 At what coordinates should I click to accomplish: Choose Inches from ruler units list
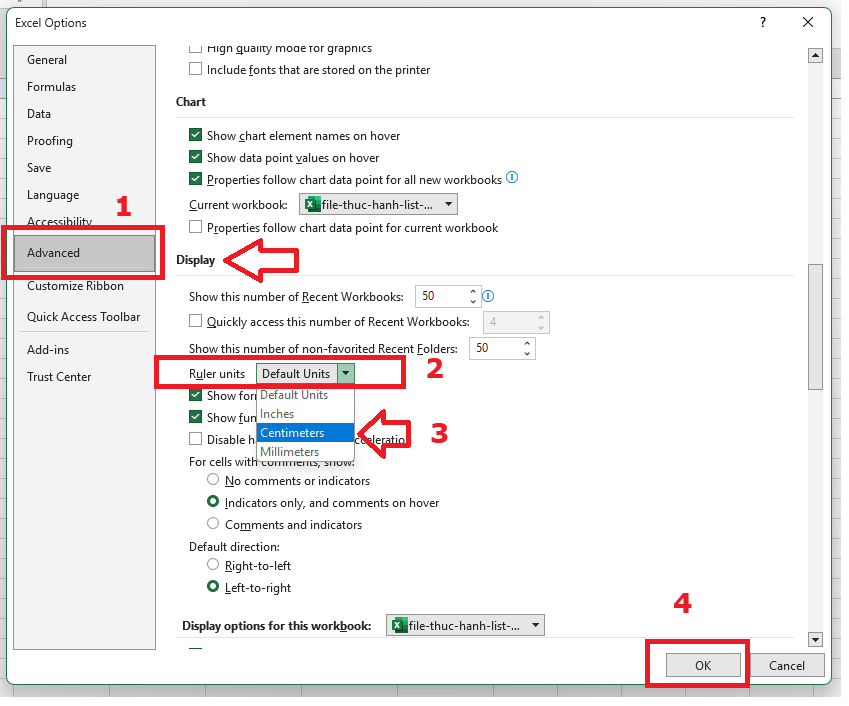pos(306,415)
